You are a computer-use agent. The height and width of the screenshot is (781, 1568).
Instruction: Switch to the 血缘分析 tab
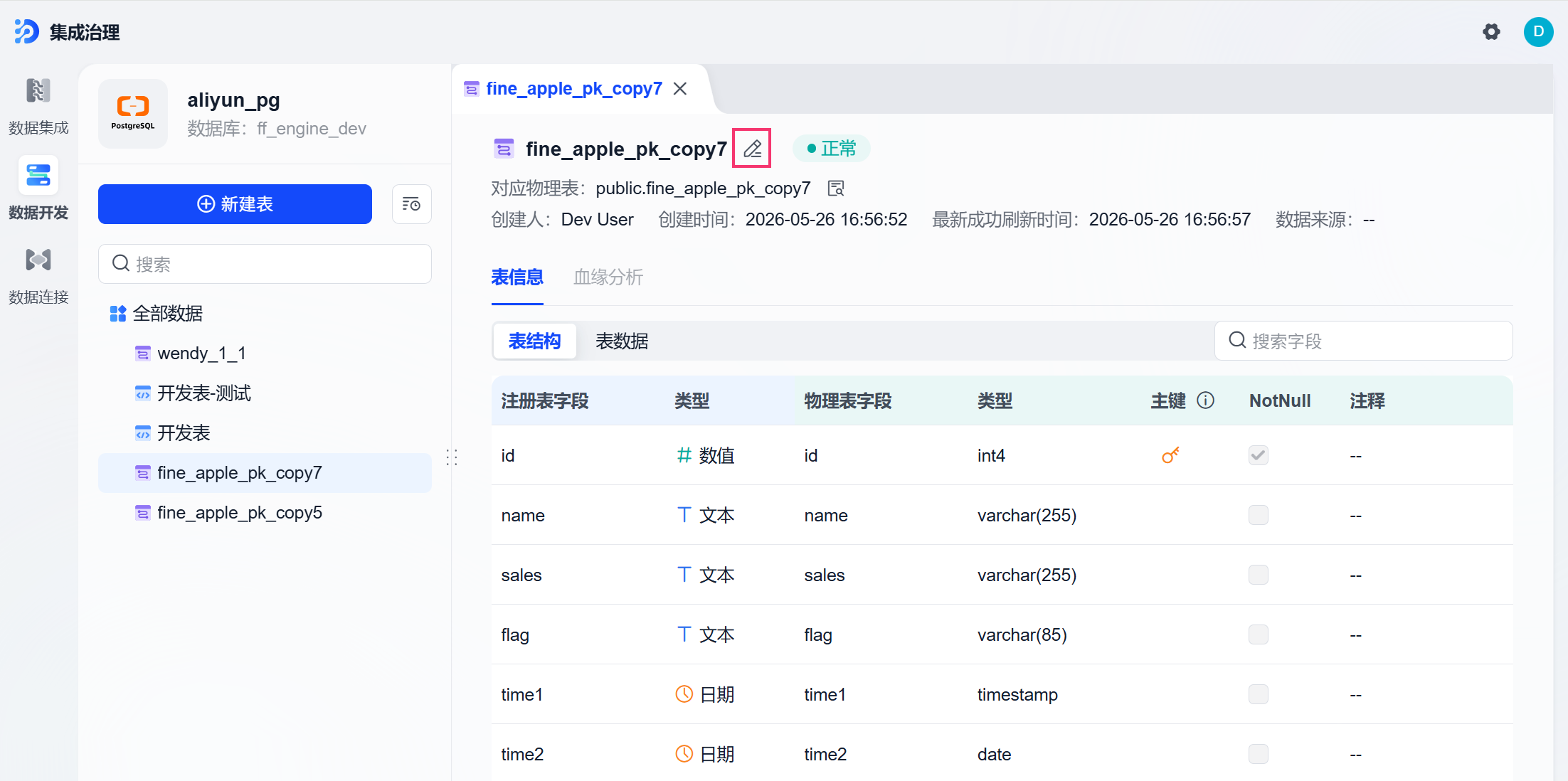pos(608,277)
